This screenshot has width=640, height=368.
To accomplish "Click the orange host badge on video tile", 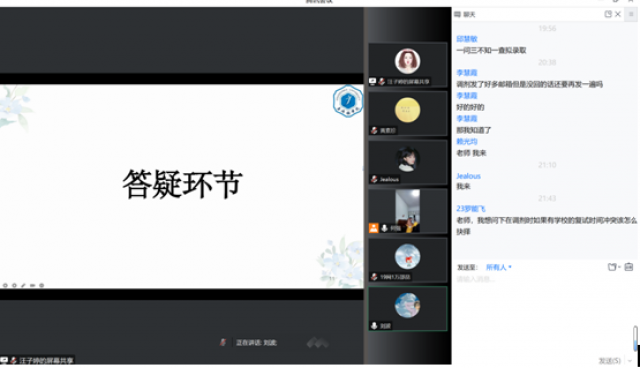I will pos(373,228).
